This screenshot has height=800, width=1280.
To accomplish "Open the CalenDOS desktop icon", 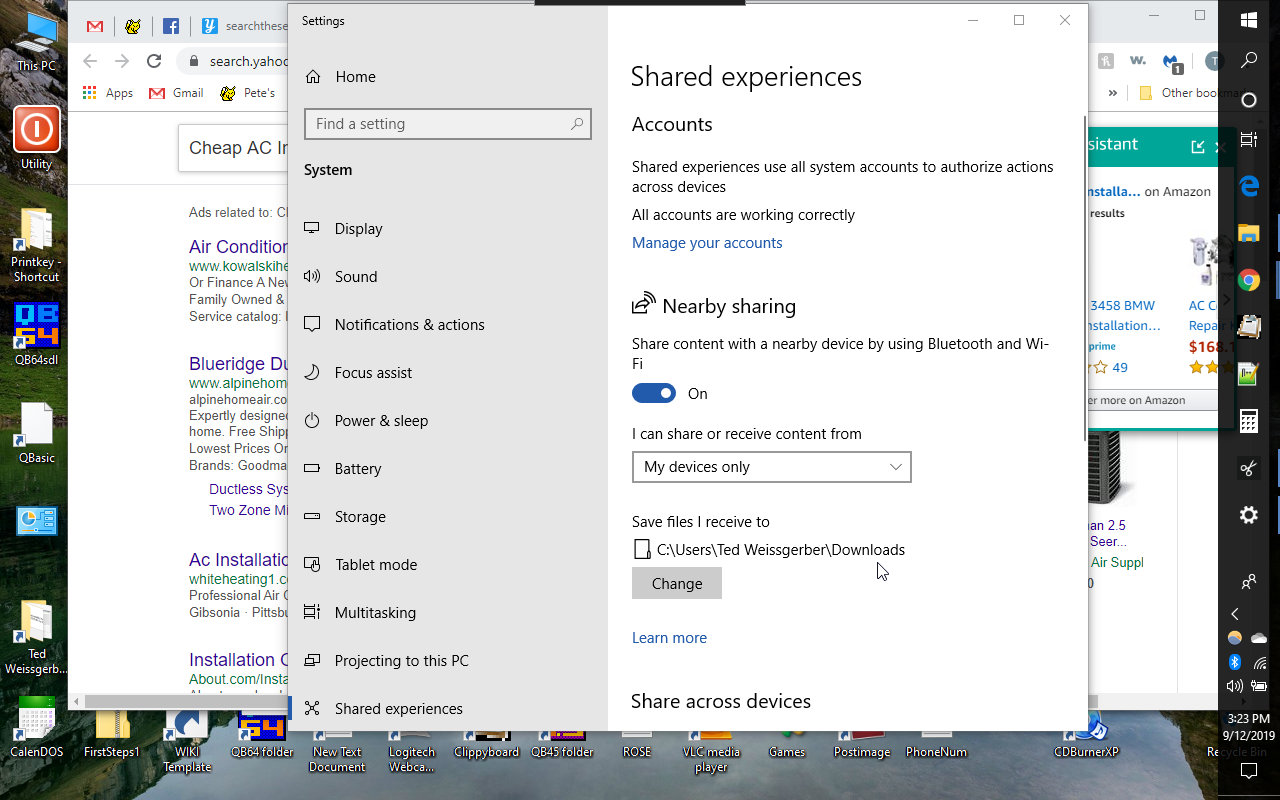I will [36, 727].
